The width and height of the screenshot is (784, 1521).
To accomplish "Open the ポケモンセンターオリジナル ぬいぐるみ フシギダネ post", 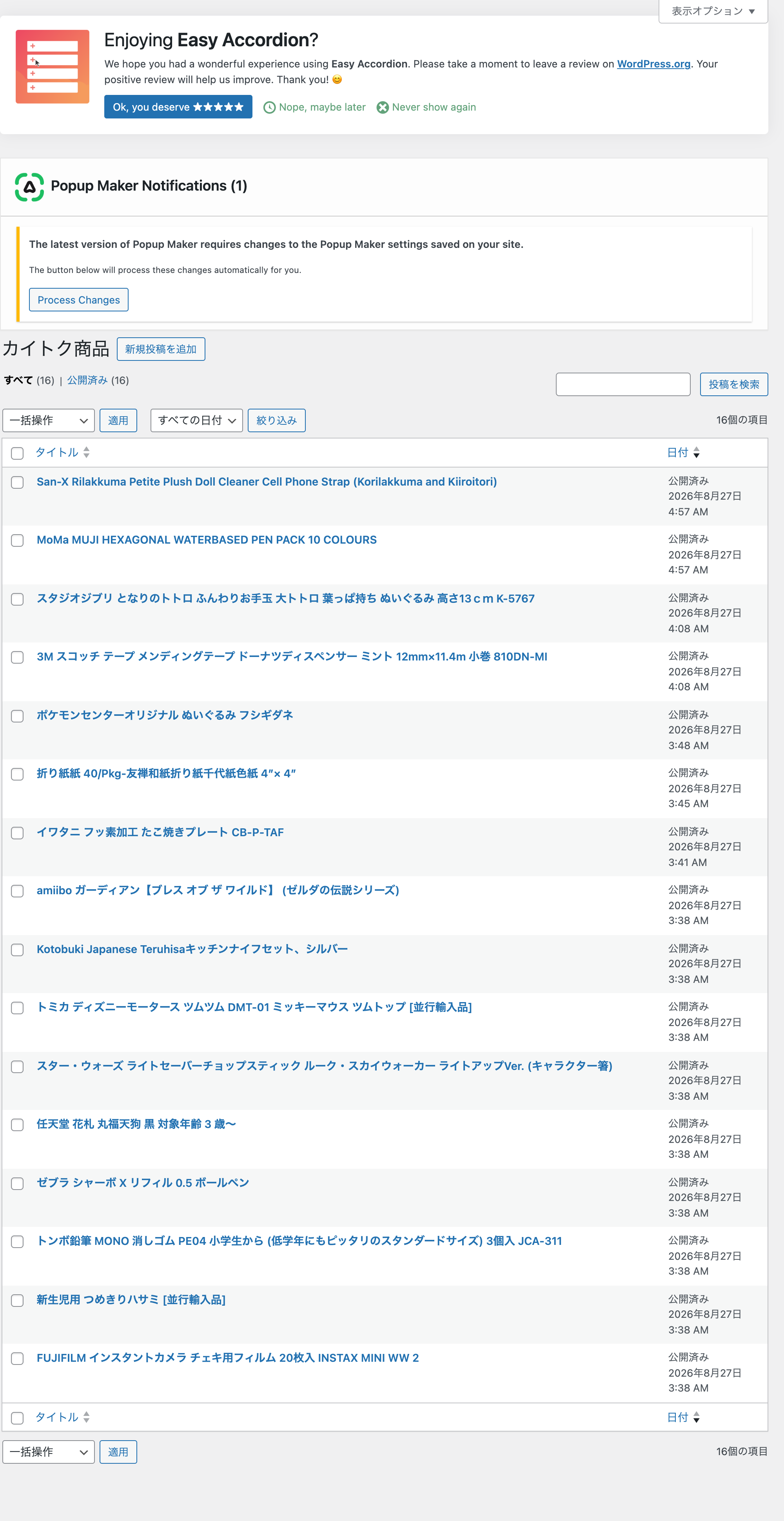I will pos(165,716).
